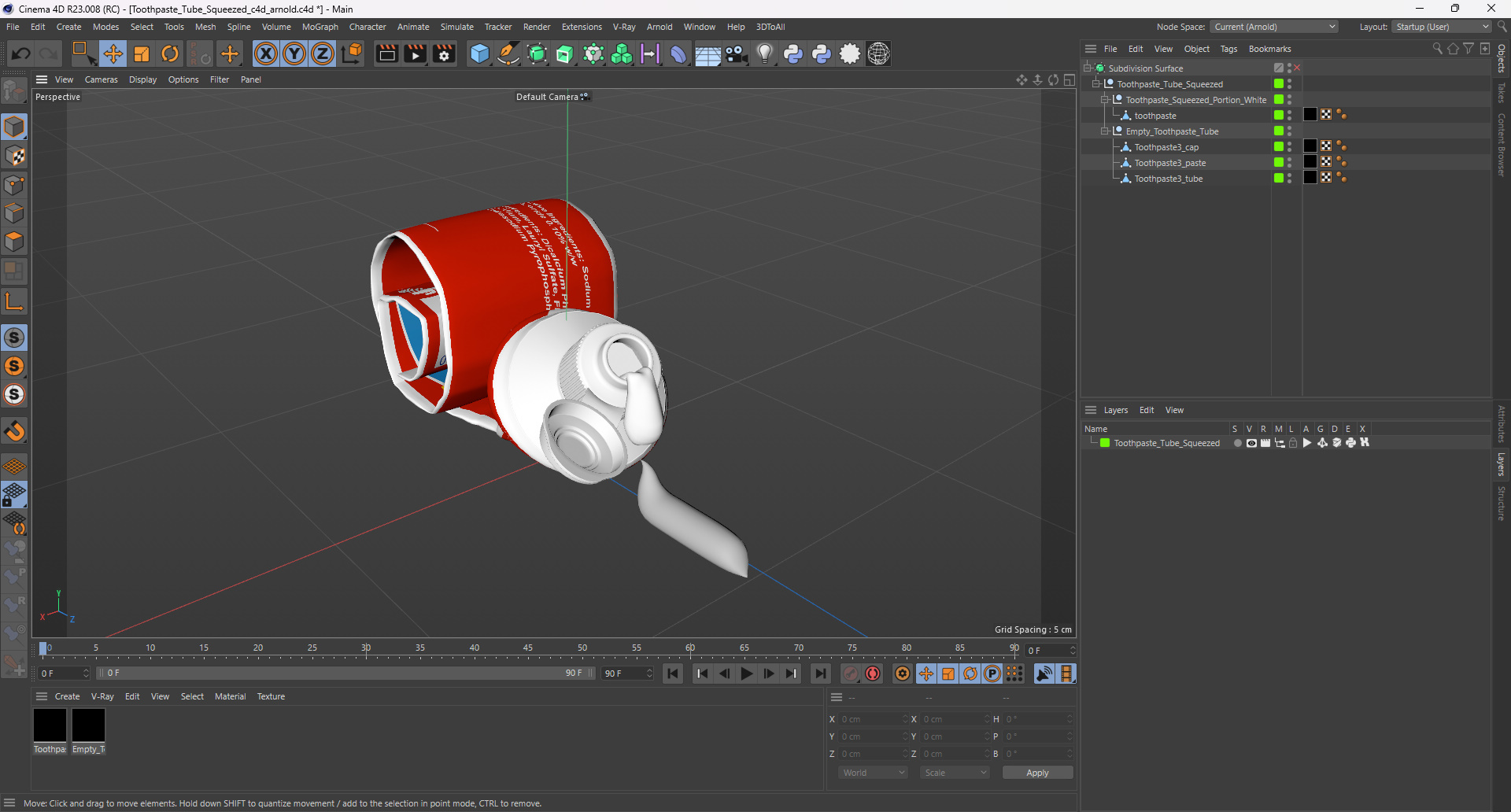Screen dimensions: 1511x812
Task: Select the Move tool in top toolbar
Action: tap(113, 54)
